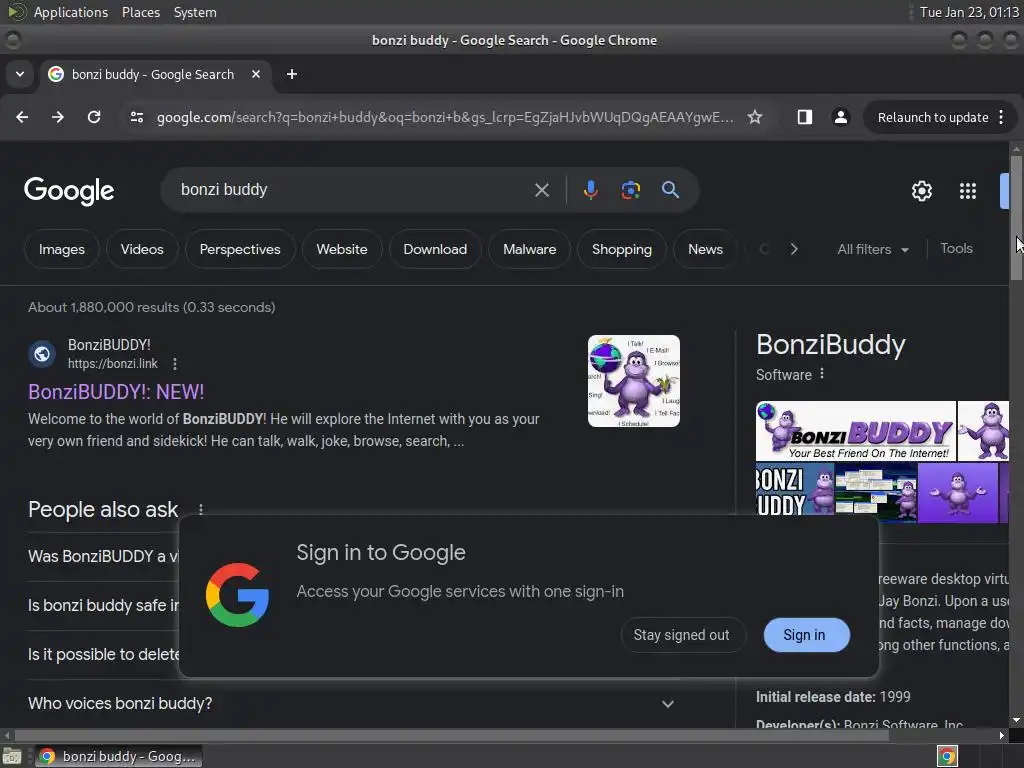The width and height of the screenshot is (1024, 768).
Task: Click the BonziBUDDY result favicon
Action: 42,354
